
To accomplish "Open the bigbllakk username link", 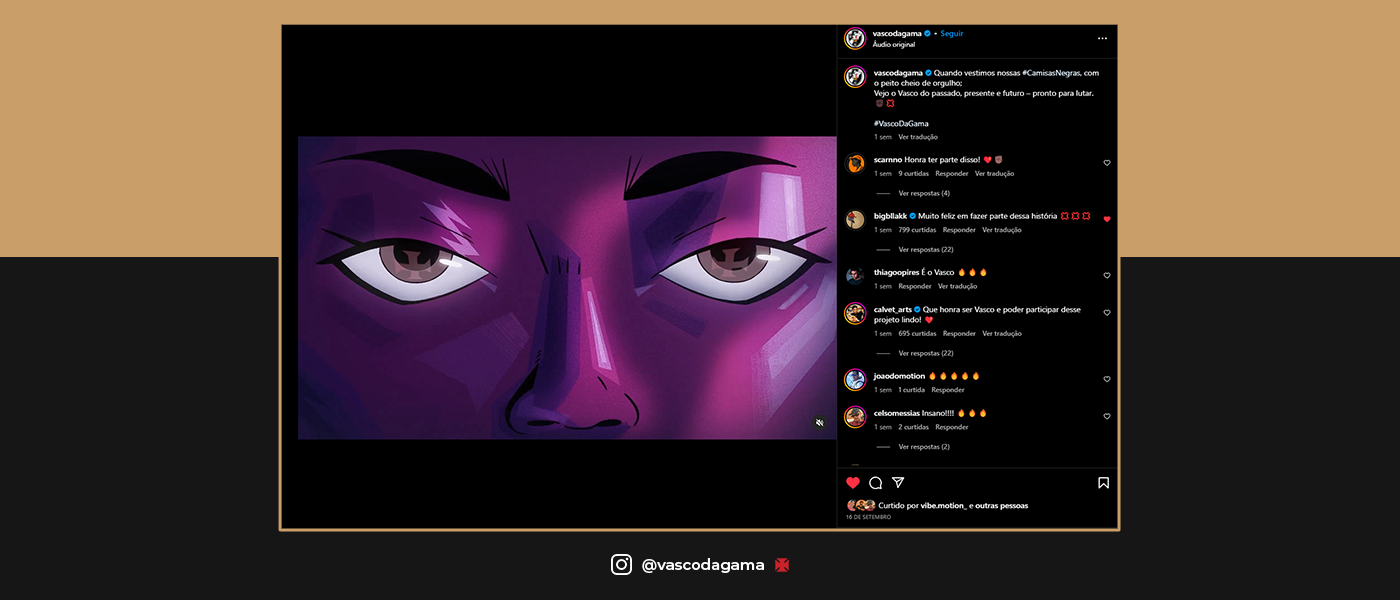I will pos(890,216).
